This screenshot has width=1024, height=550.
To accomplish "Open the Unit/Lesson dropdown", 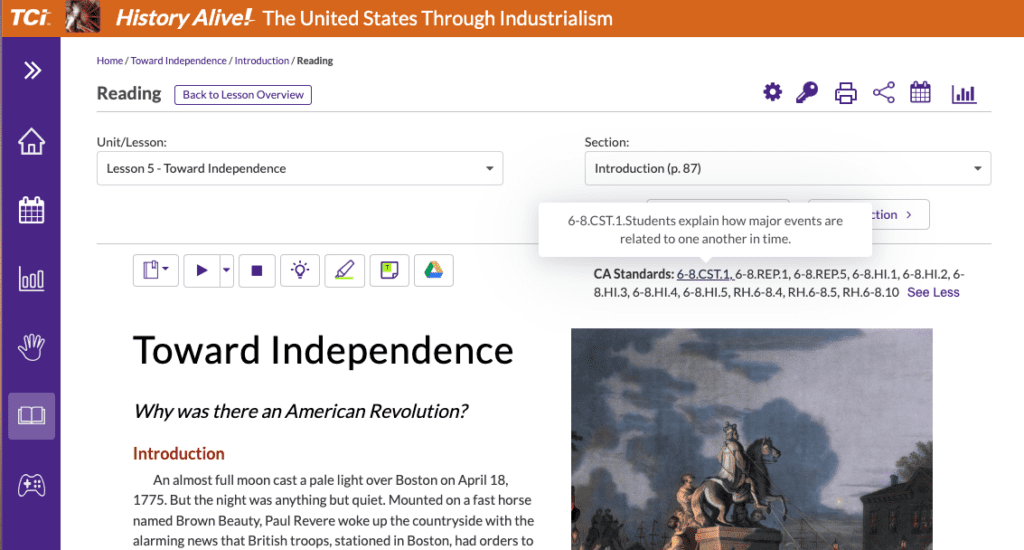I will pos(300,169).
